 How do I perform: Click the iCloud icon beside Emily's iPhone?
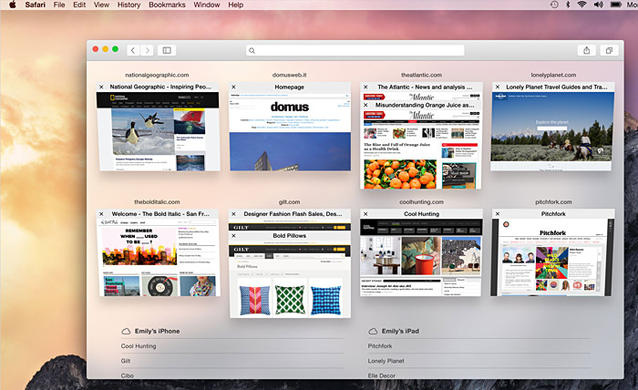coord(126,331)
